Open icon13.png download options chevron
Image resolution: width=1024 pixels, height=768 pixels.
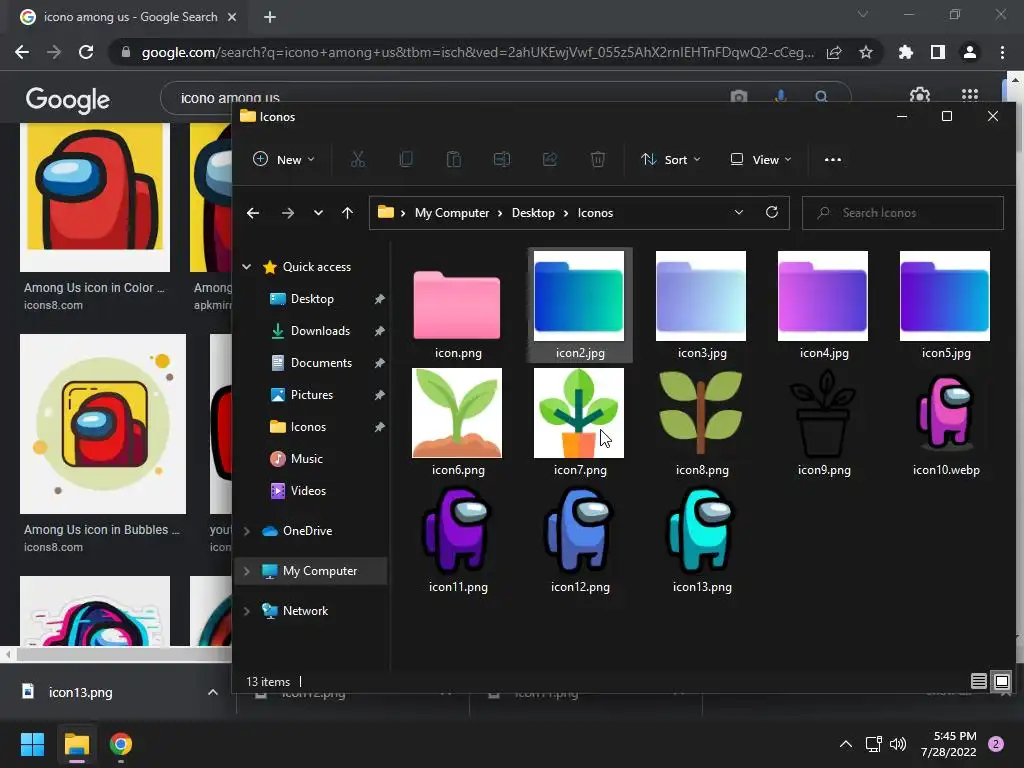point(212,692)
